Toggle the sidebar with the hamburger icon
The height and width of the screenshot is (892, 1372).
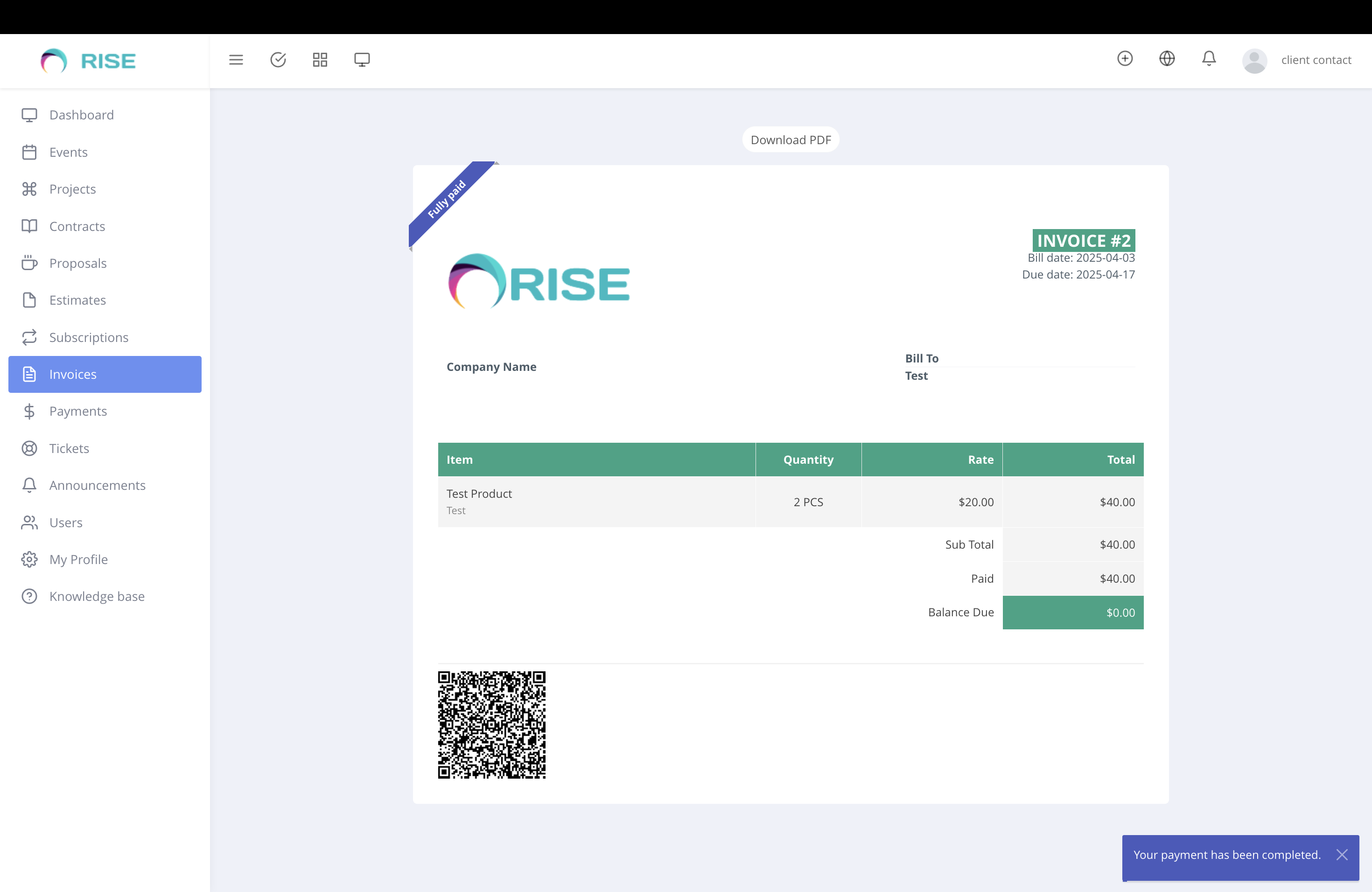236,59
